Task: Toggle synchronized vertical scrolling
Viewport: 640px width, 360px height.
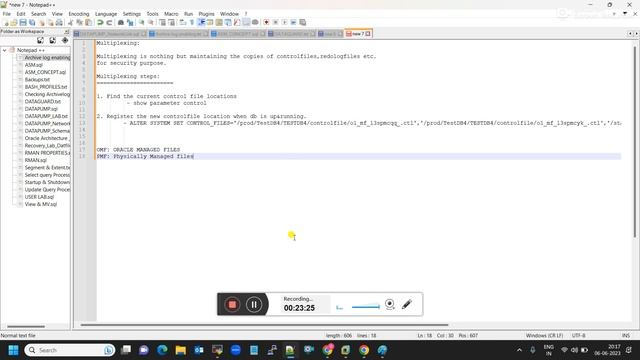Action: point(162,22)
